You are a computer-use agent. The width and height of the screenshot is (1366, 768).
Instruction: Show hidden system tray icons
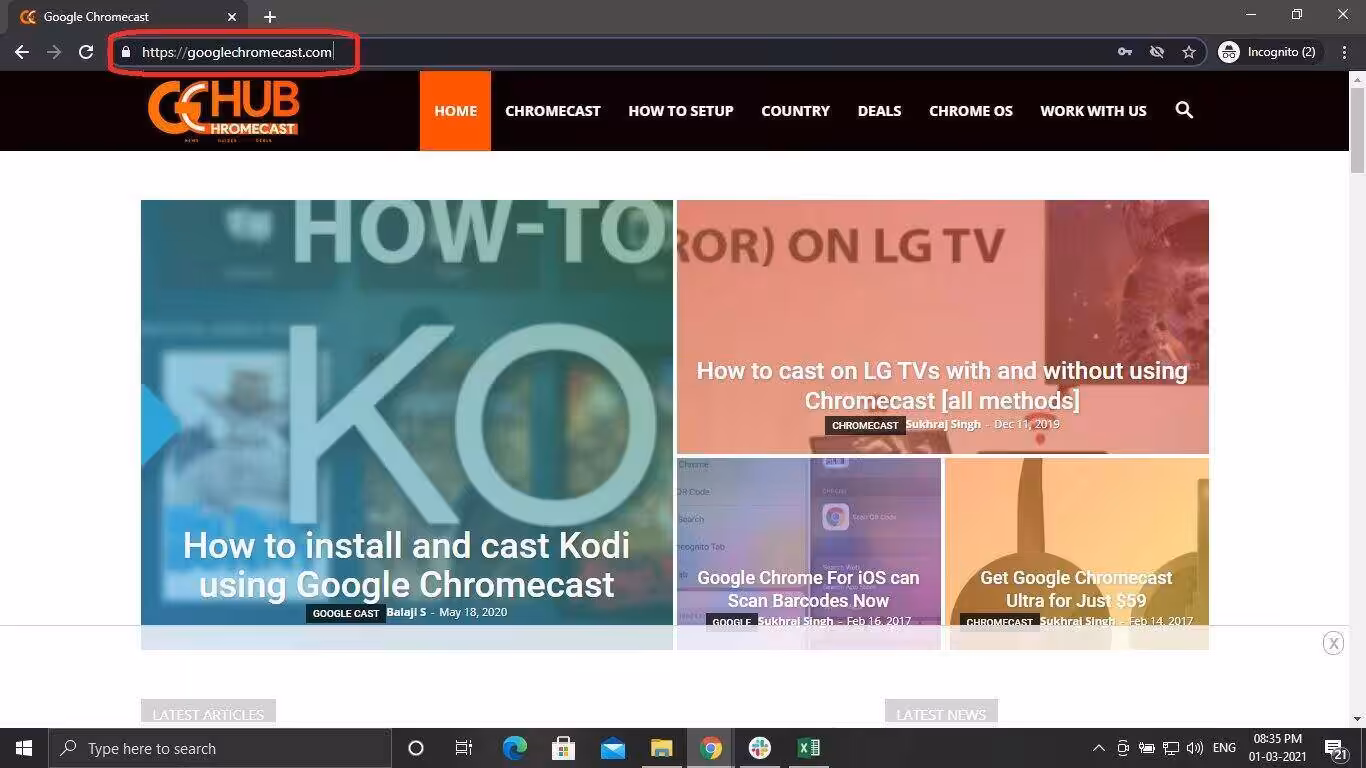[x=1098, y=748]
